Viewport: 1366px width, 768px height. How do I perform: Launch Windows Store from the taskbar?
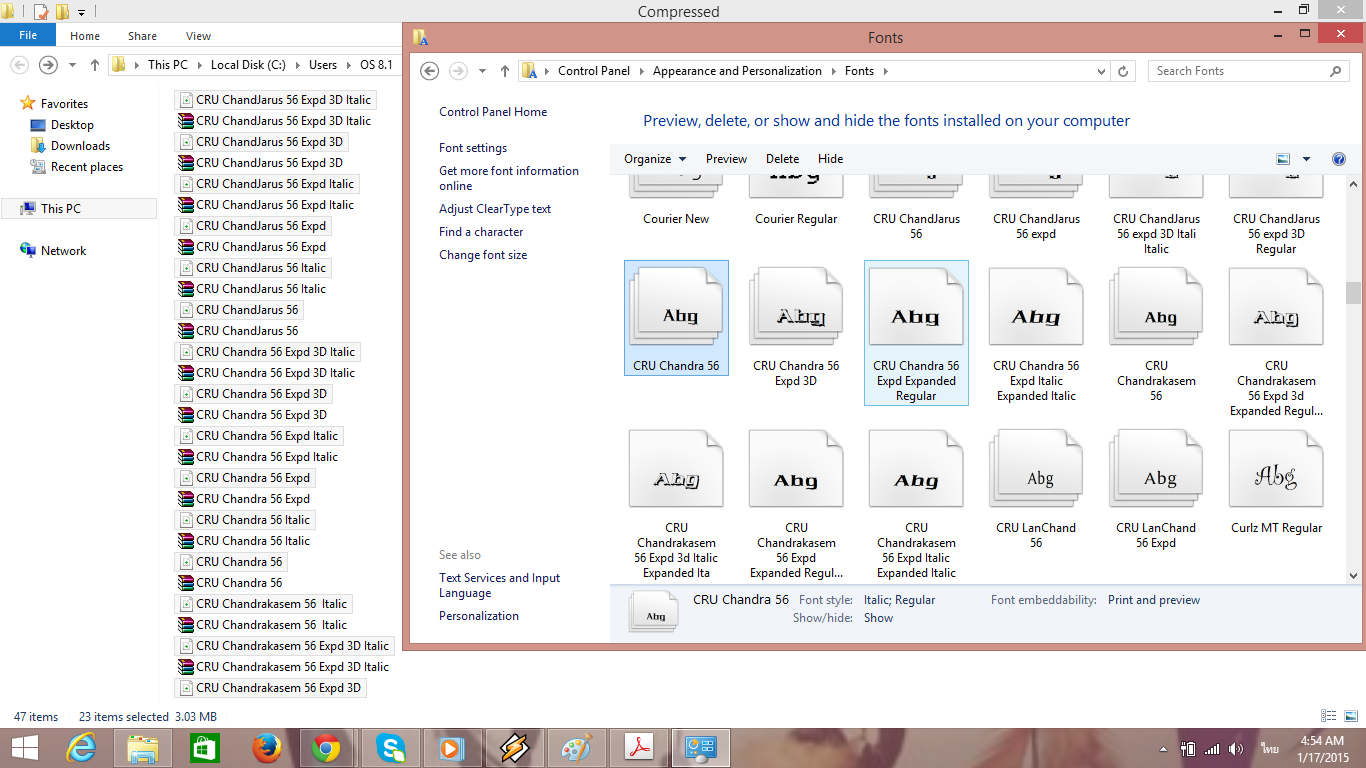204,747
